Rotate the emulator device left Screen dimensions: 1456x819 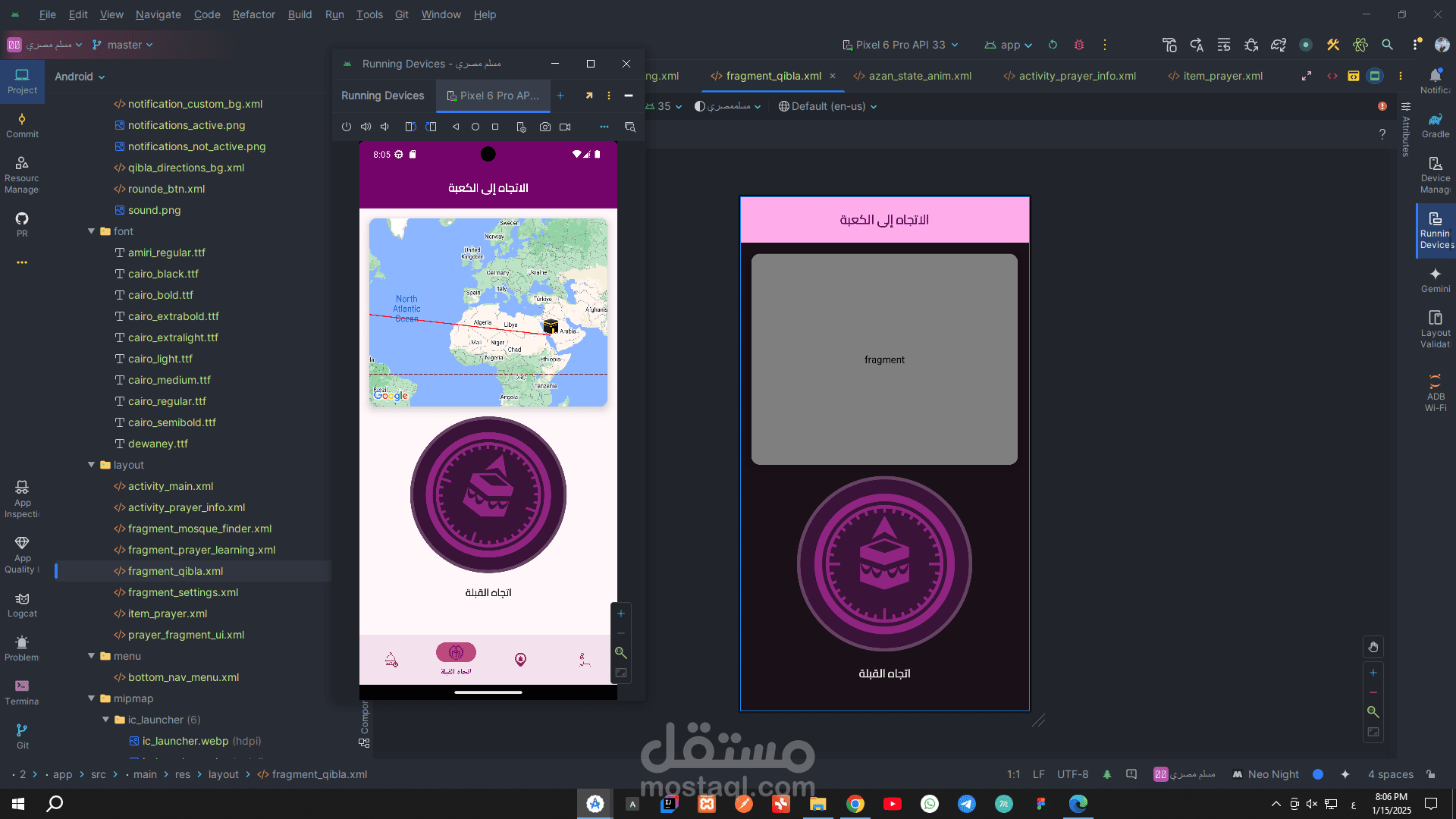tap(410, 127)
